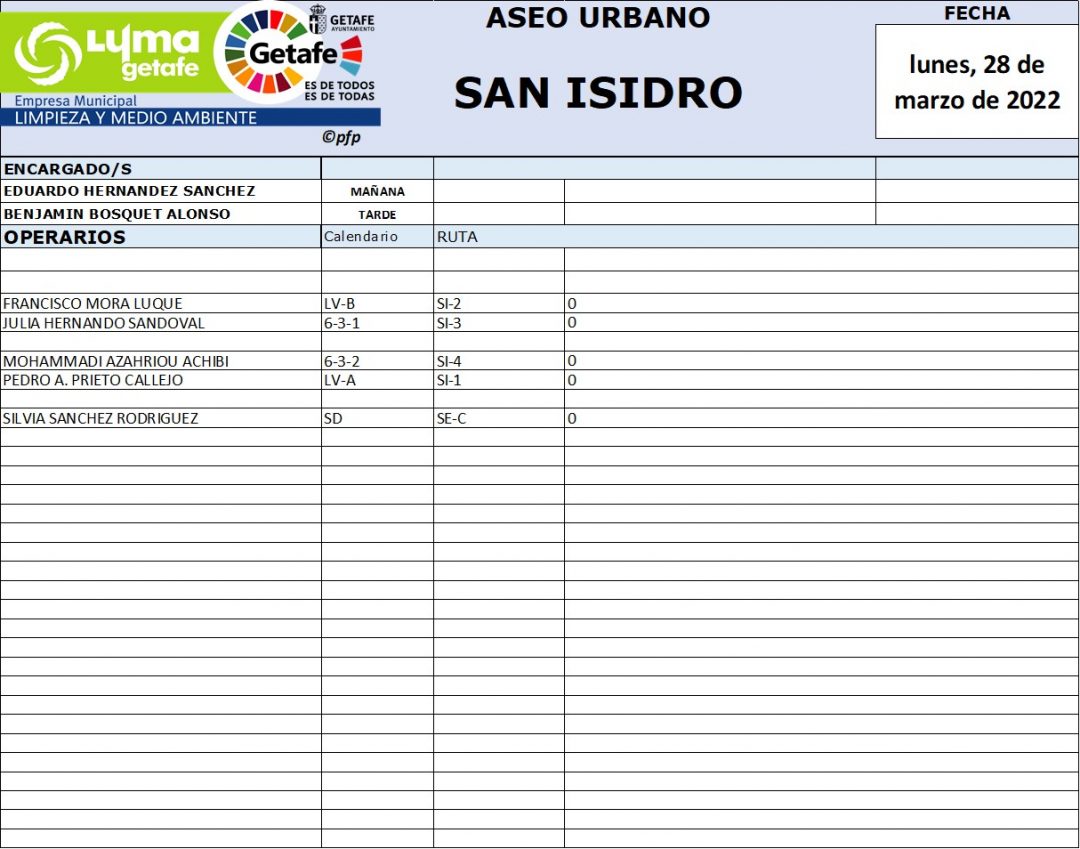Select the ASEO URBANO heading
The height and width of the screenshot is (849, 1080).
pyautogui.click(x=598, y=18)
